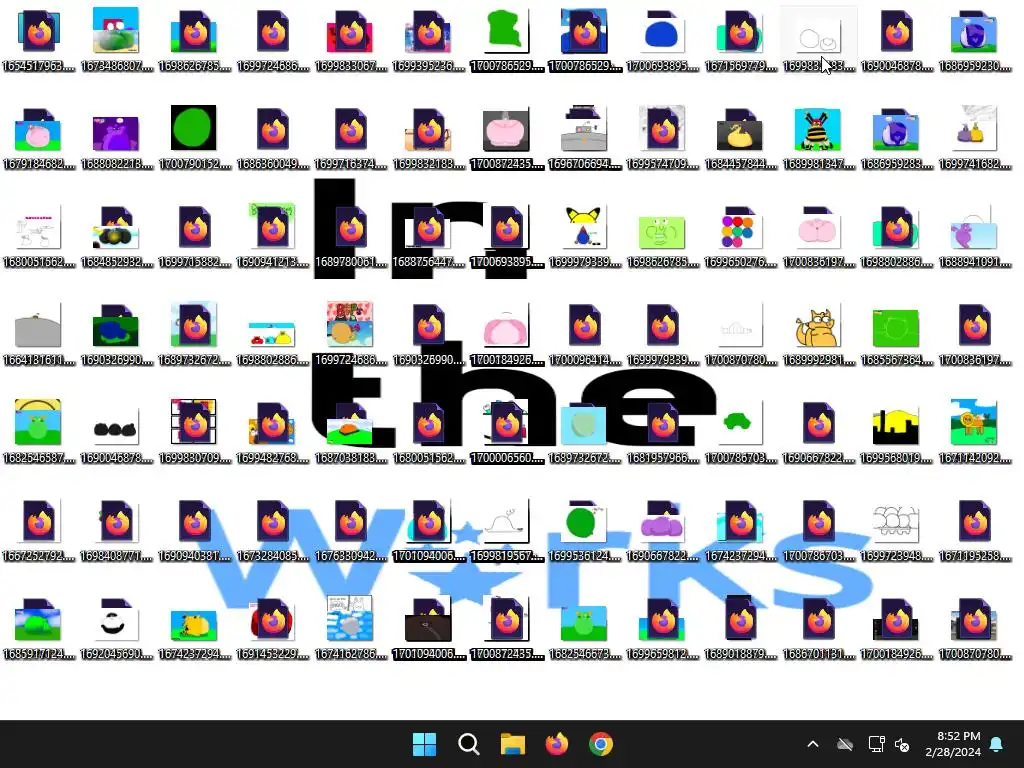
Task: Select desktop file 1686959283
Action: point(897,138)
